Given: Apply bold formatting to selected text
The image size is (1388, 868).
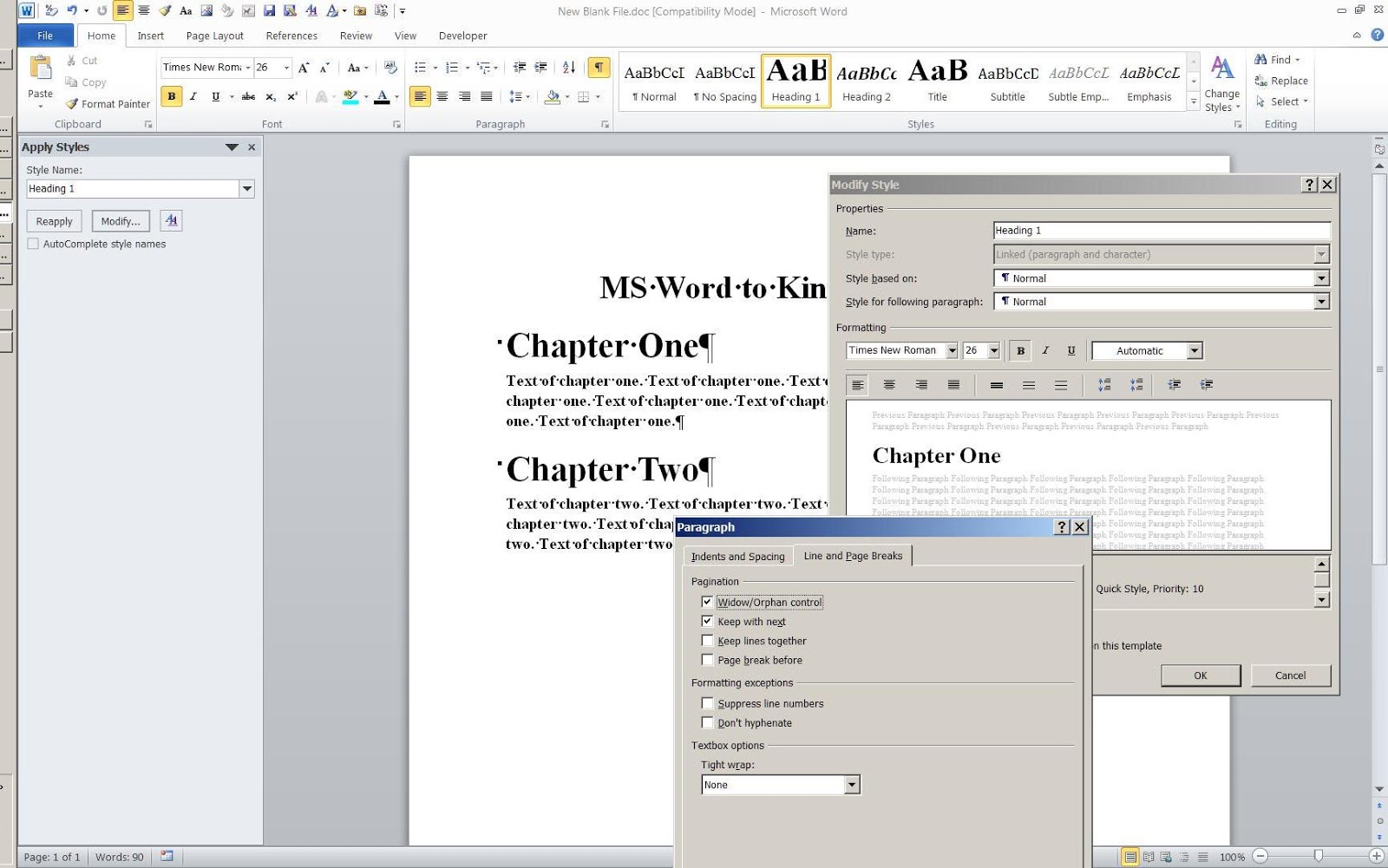Looking at the screenshot, I should 171,96.
